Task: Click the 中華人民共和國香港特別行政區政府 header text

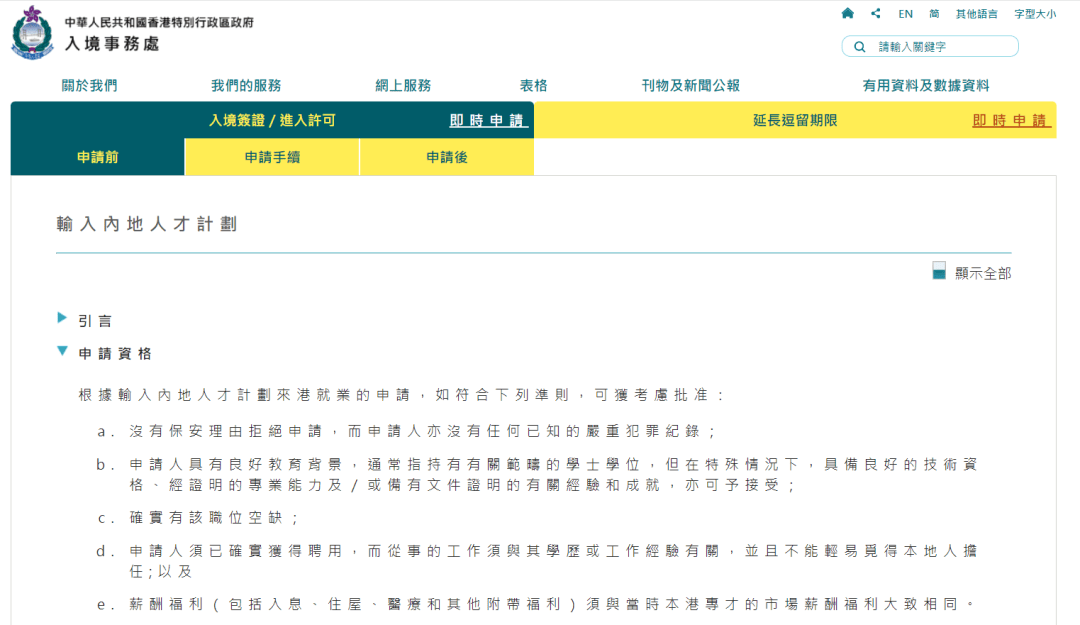Action: pyautogui.click(x=159, y=22)
